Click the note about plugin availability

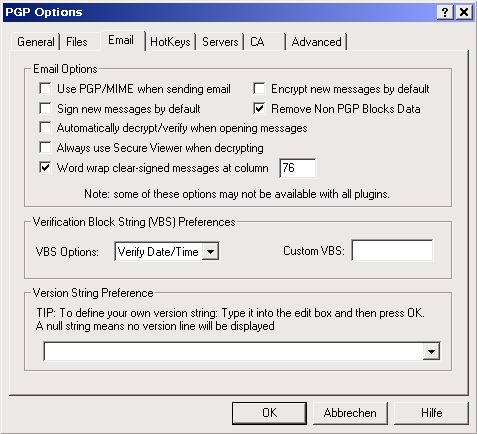(x=237, y=194)
